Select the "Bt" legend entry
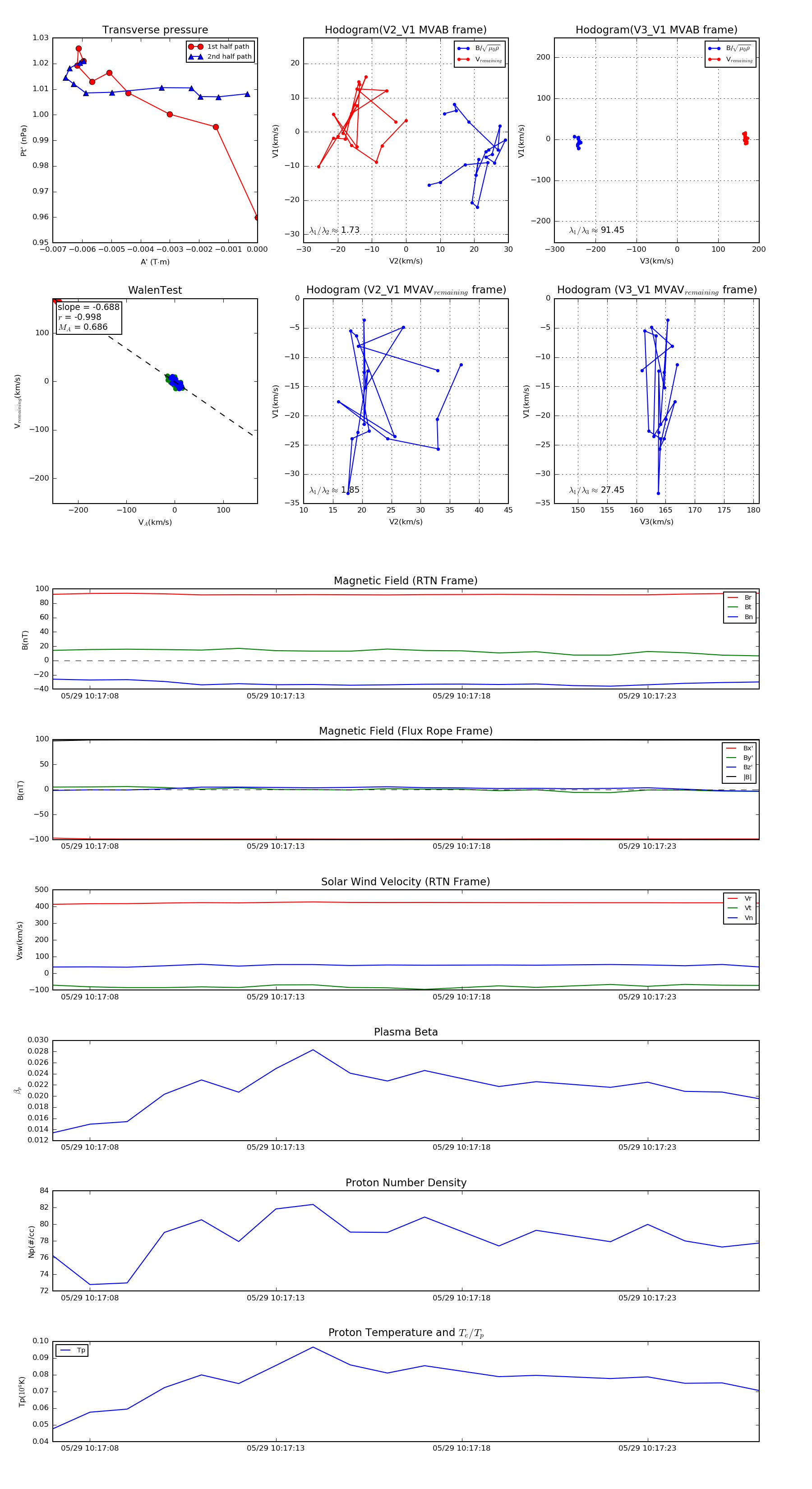Viewport: 812px width, 1489px height. tap(740, 607)
